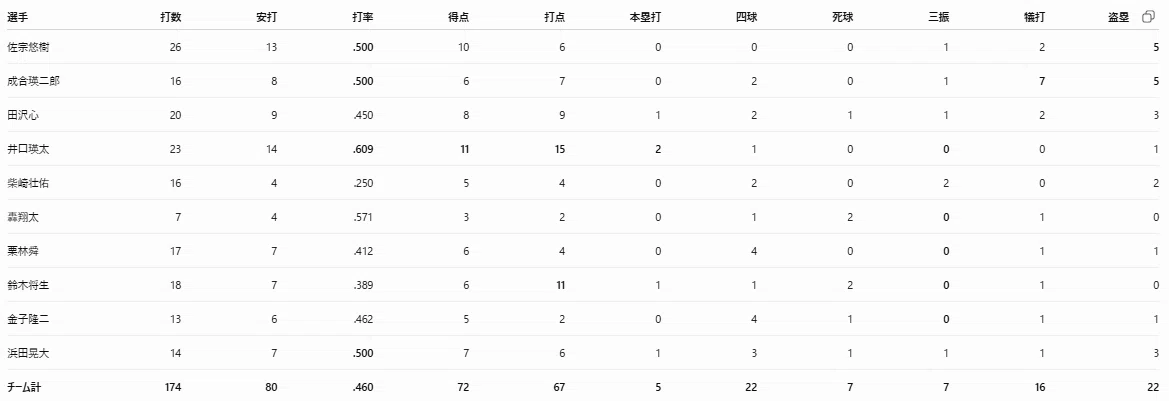Click the 四球 column header

point(747,16)
